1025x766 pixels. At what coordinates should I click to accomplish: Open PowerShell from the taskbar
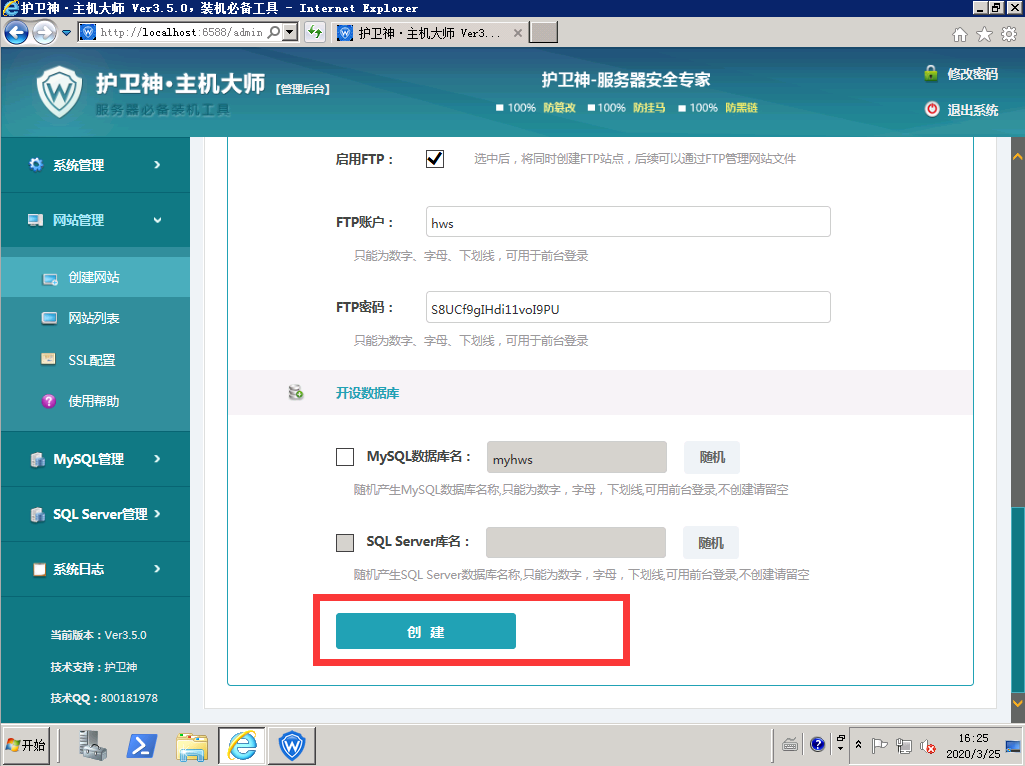tap(142, 745)
